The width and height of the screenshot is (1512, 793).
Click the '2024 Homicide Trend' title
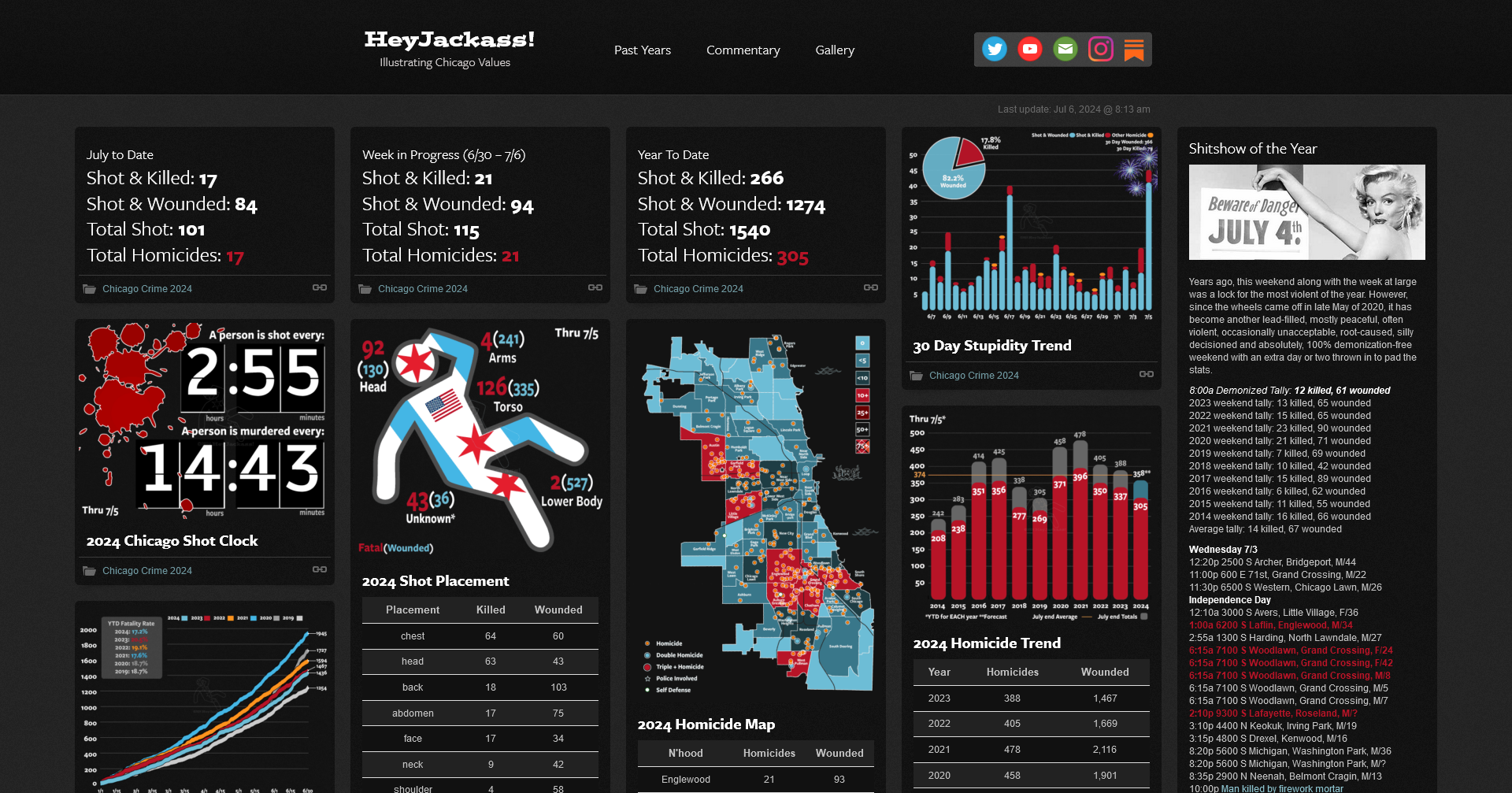[x=987, y=643]
